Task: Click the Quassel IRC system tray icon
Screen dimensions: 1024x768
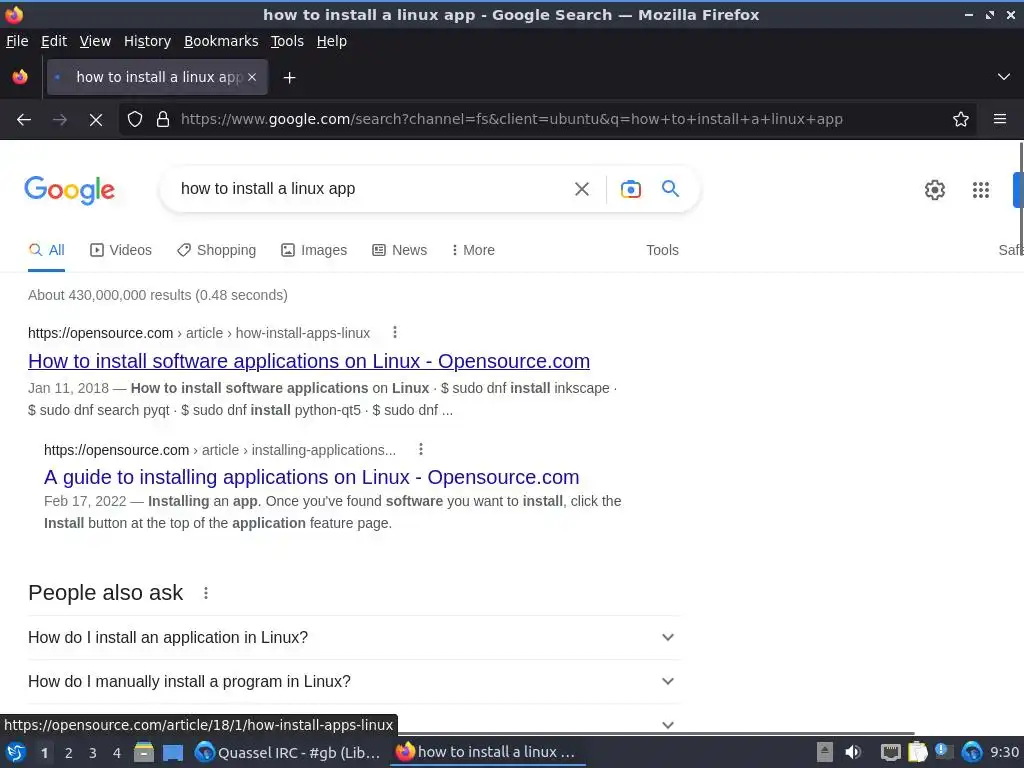Action: pyautogui.click(x=972, y=752)
